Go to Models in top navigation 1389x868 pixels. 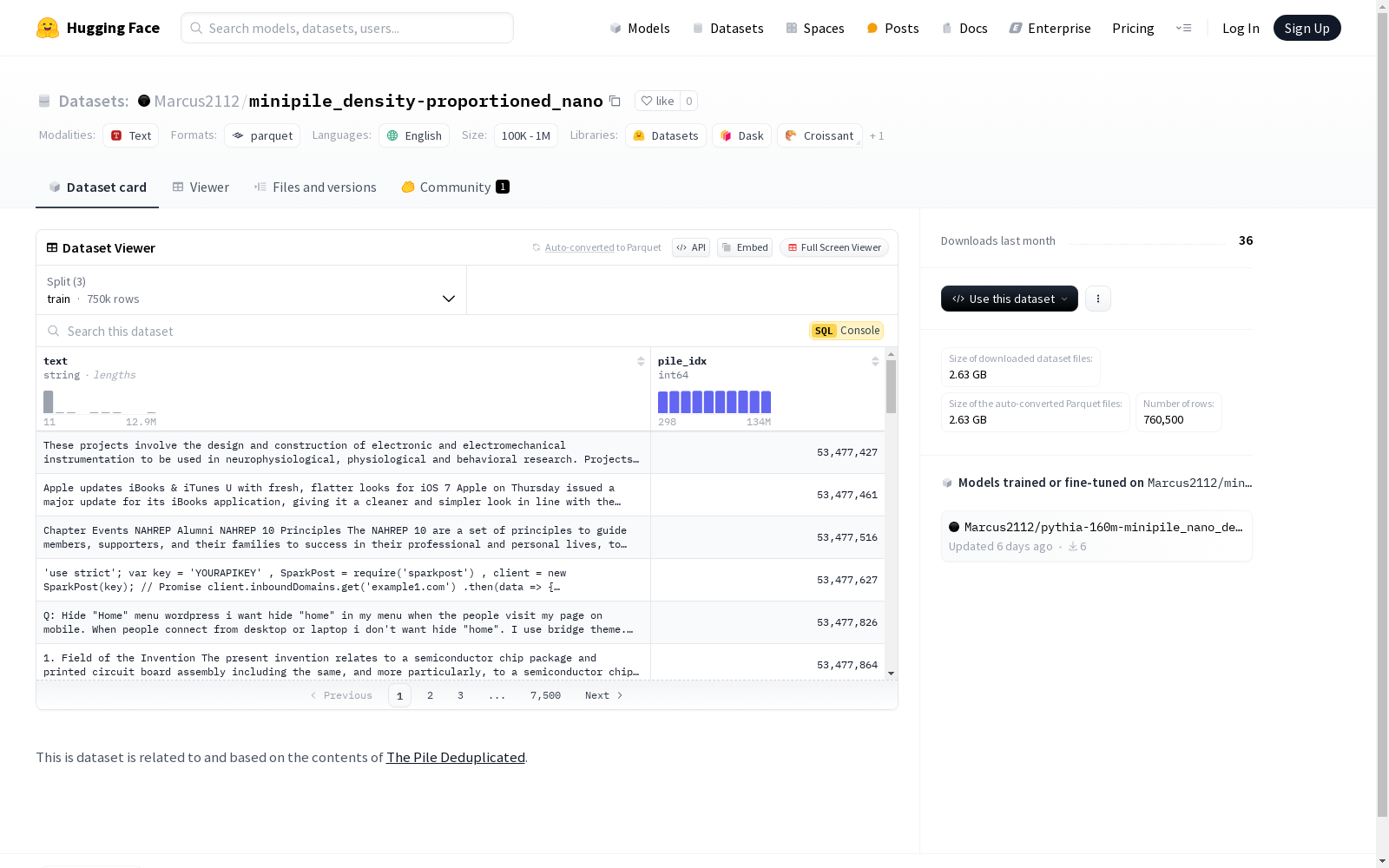[640, 28]
